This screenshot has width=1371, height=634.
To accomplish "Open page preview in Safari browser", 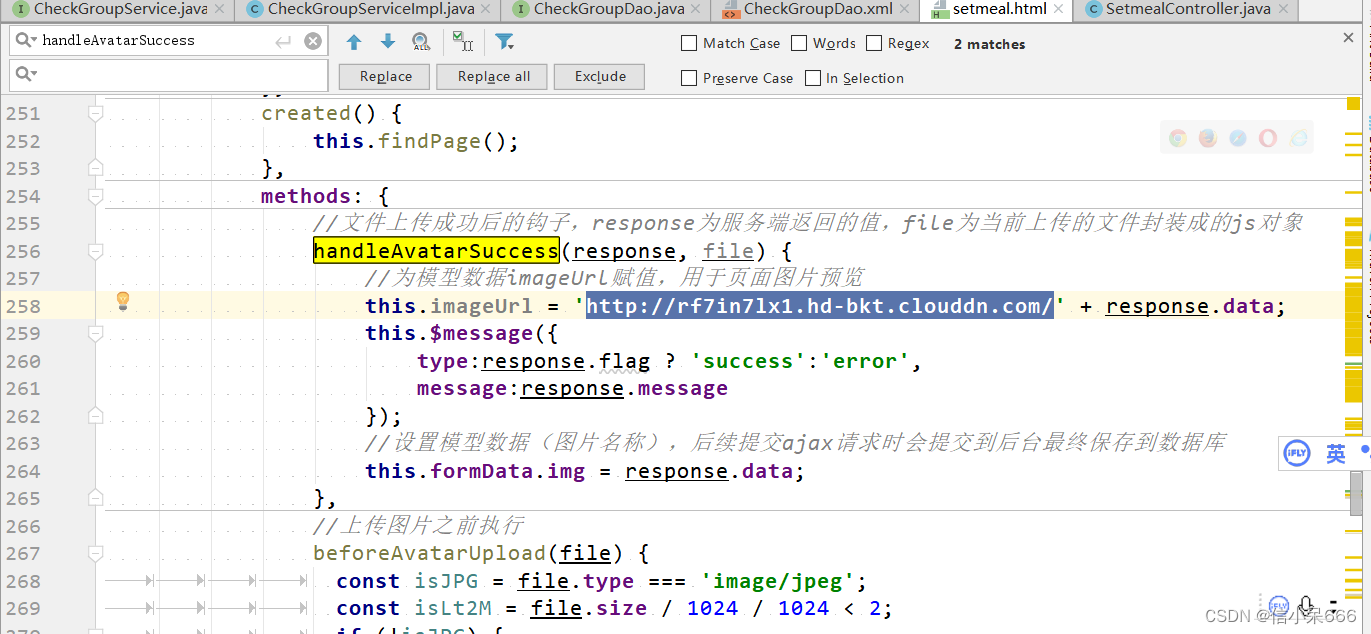I will pyautogui.click(x=1238, y=139).
